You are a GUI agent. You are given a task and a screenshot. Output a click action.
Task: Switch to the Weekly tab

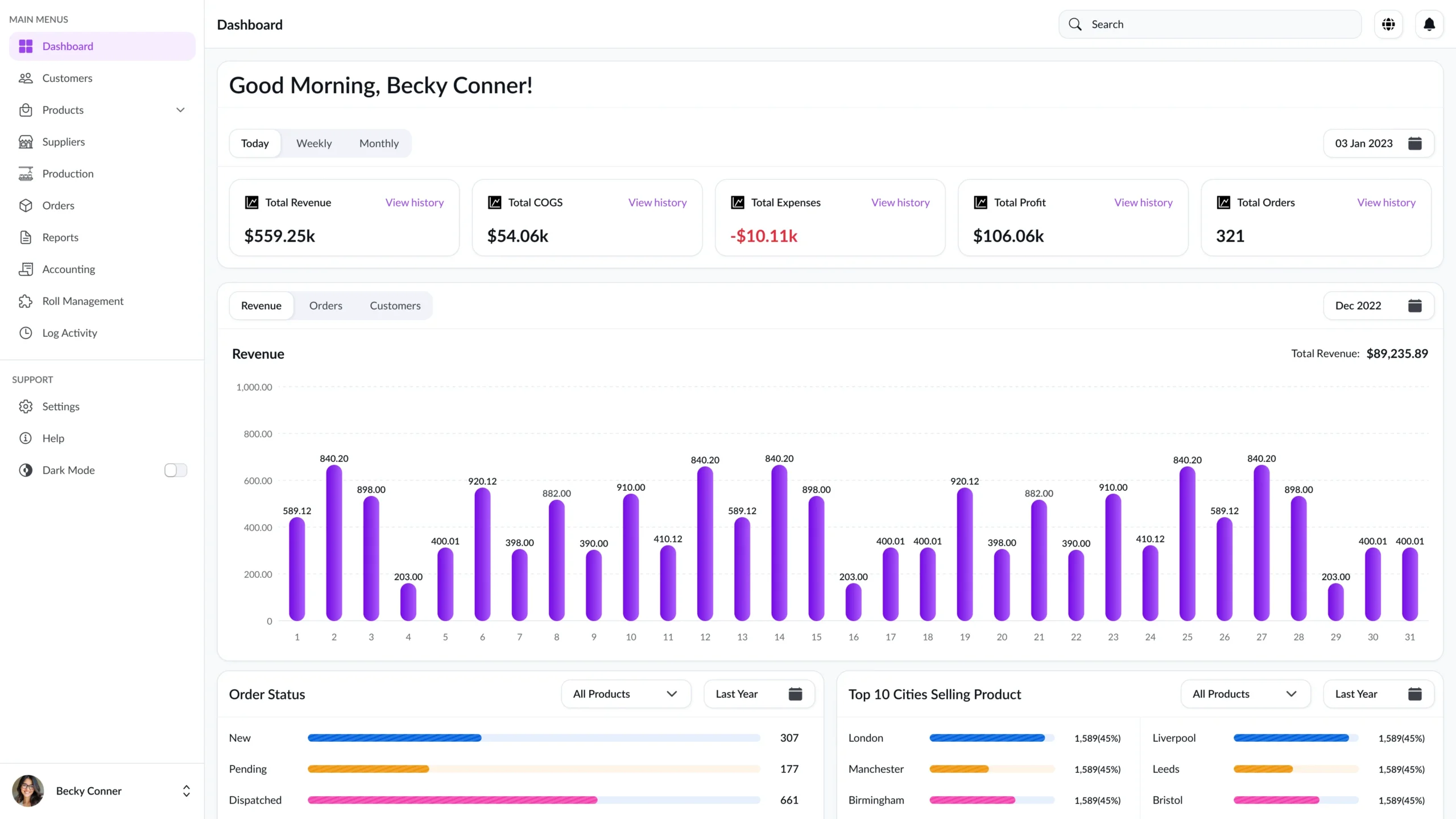pyautogui.click(x=314, y=143)
